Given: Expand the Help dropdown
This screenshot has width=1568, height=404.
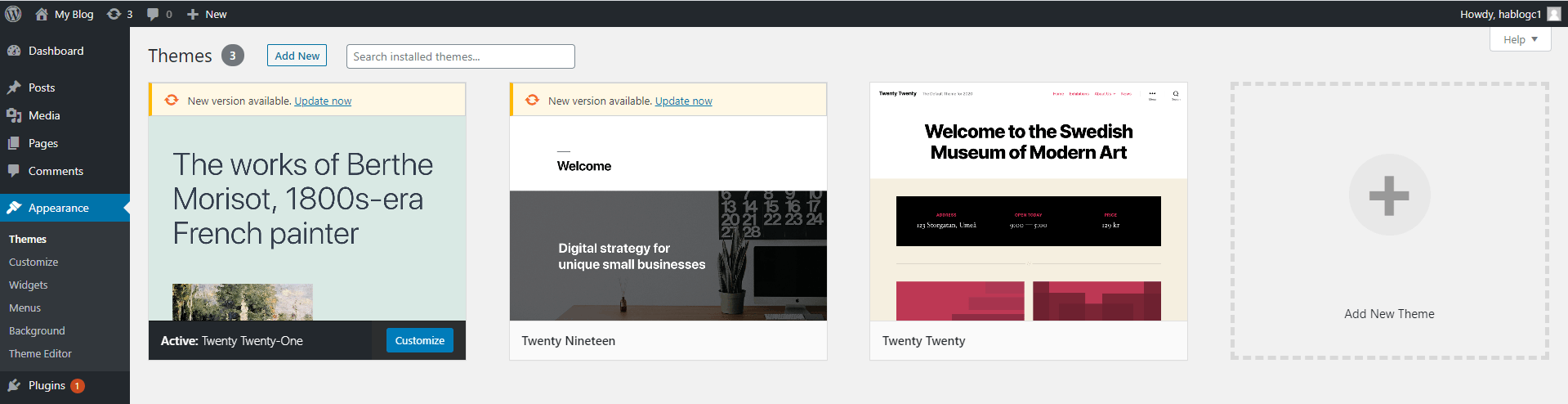Looking at the screenshot, I should point(1520,39).
